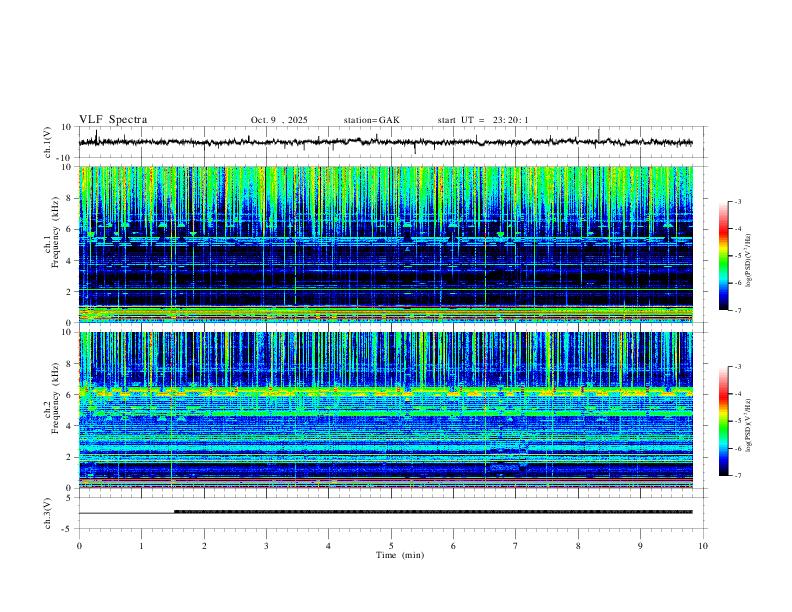Click time axis tick label "4"
The height and width of the screenshot is (612, 792).
click(x=328, y=546)
